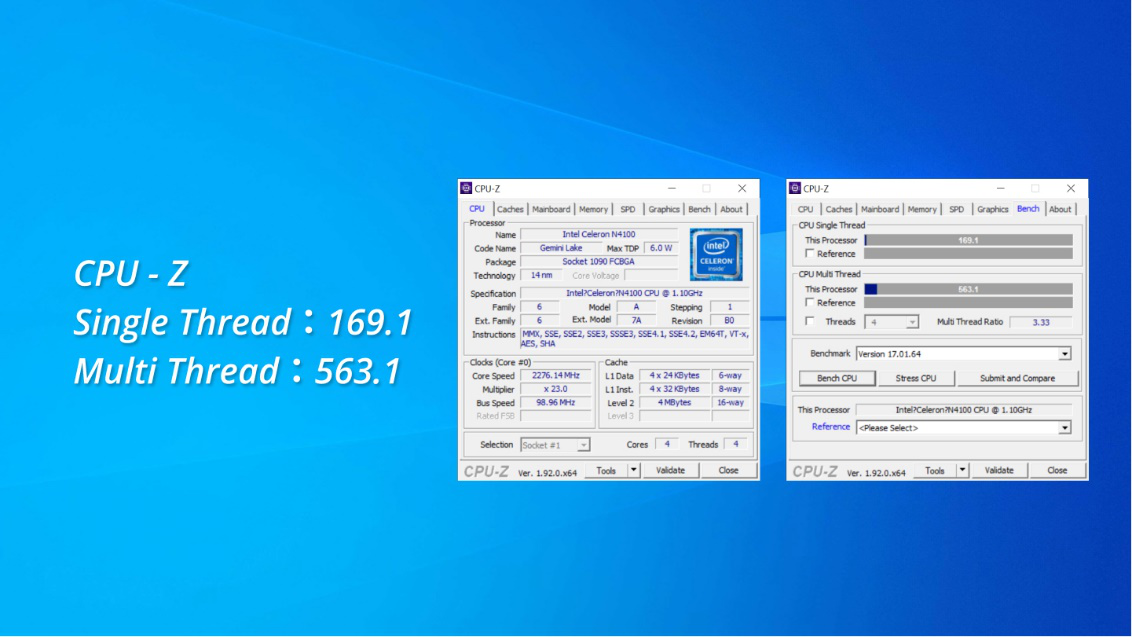The height and width of the screenshot is (637, 1132).
Task: Click the CPU-Z app icon in left window title bar
Action: click(466, 188)
